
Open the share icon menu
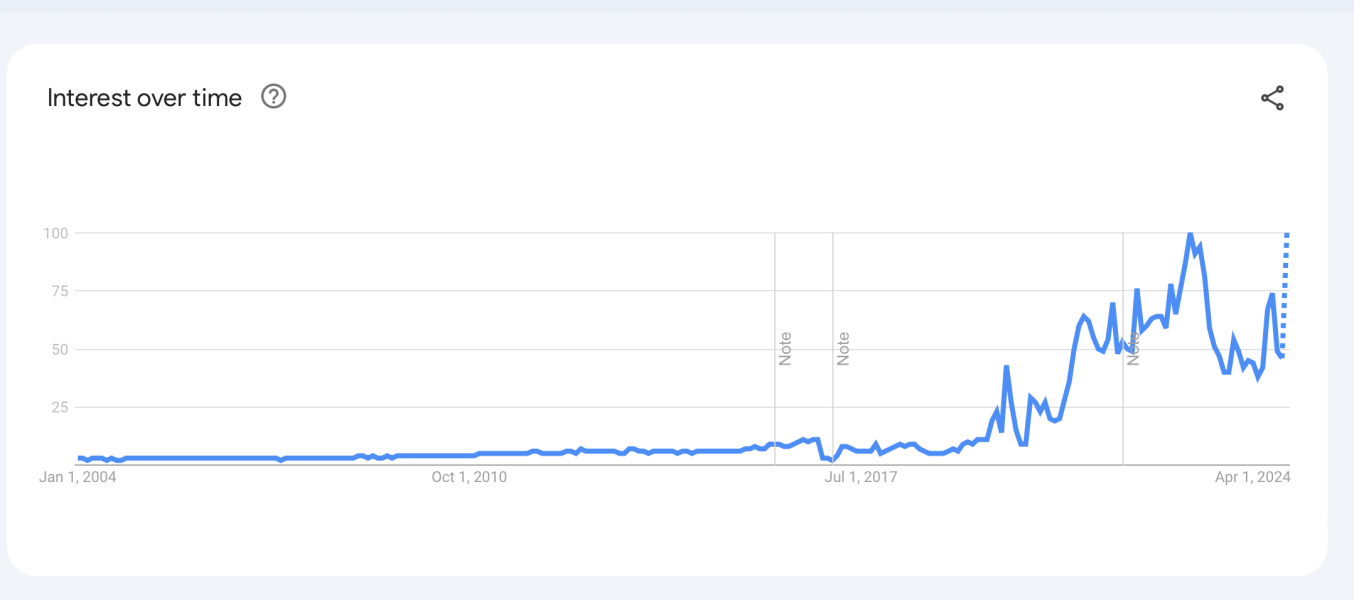click(1272, 98)
